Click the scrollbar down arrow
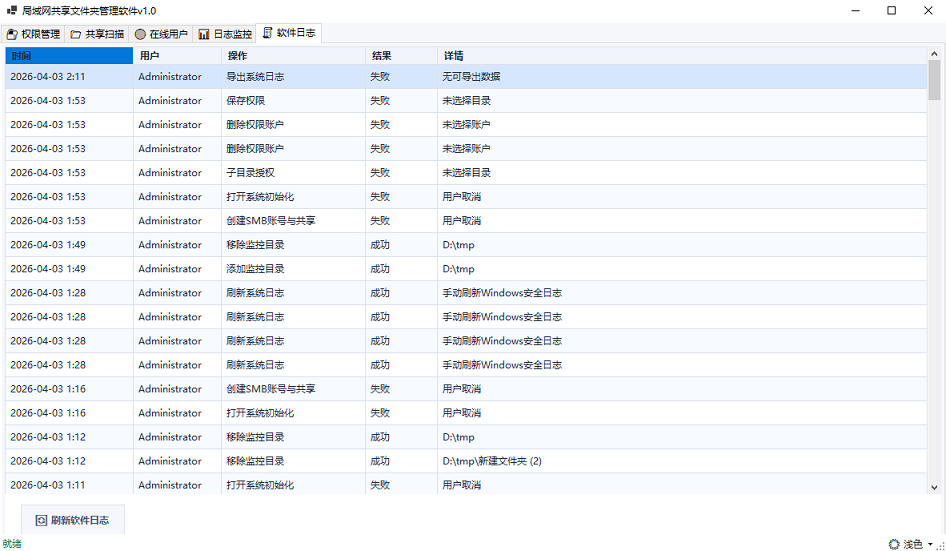 click(934, 487)
